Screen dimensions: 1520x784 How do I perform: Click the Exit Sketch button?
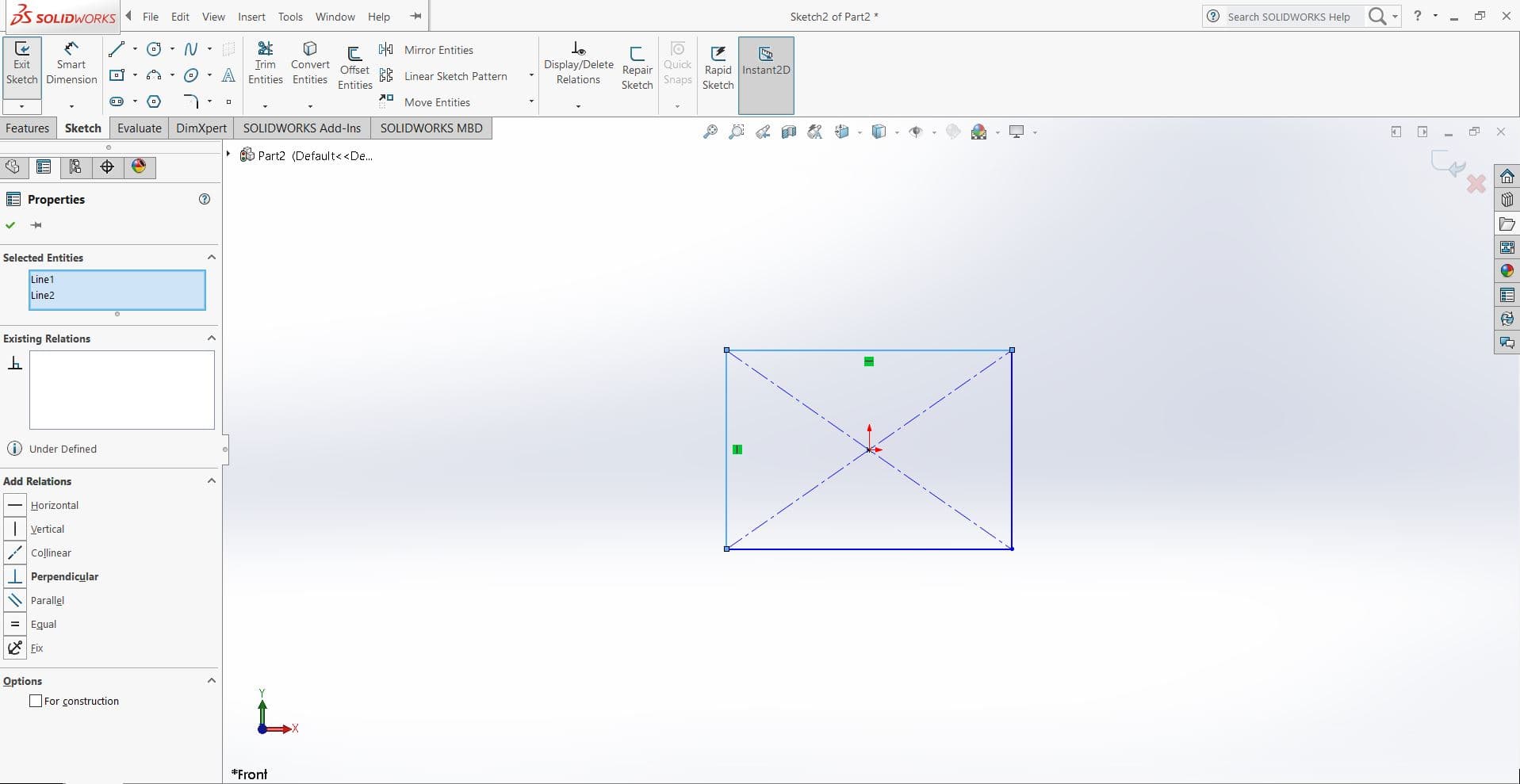(21, 63)
